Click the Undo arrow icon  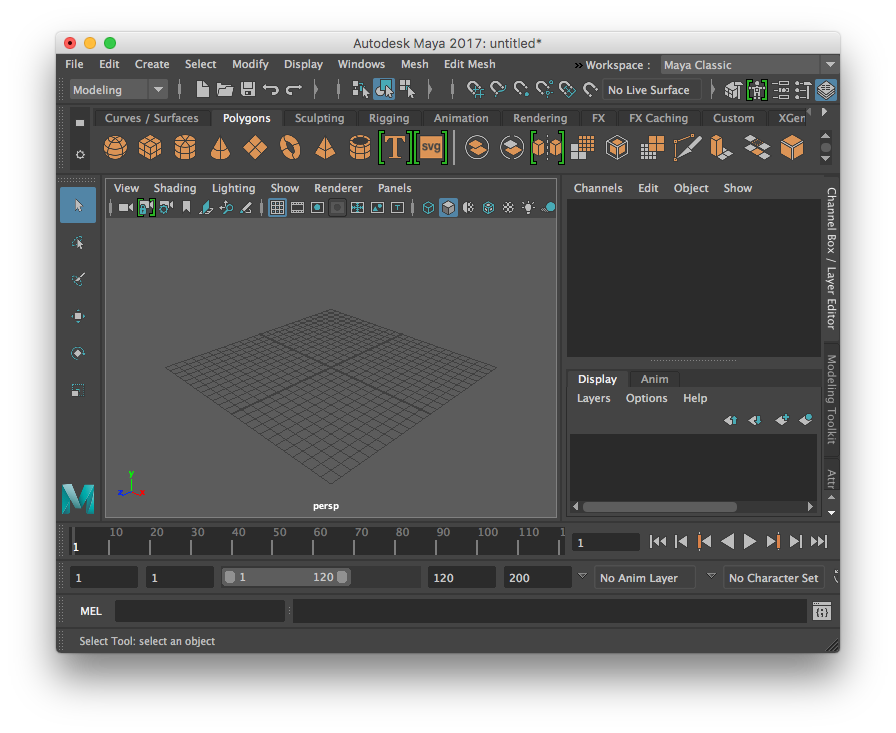[x=270, y=89]
